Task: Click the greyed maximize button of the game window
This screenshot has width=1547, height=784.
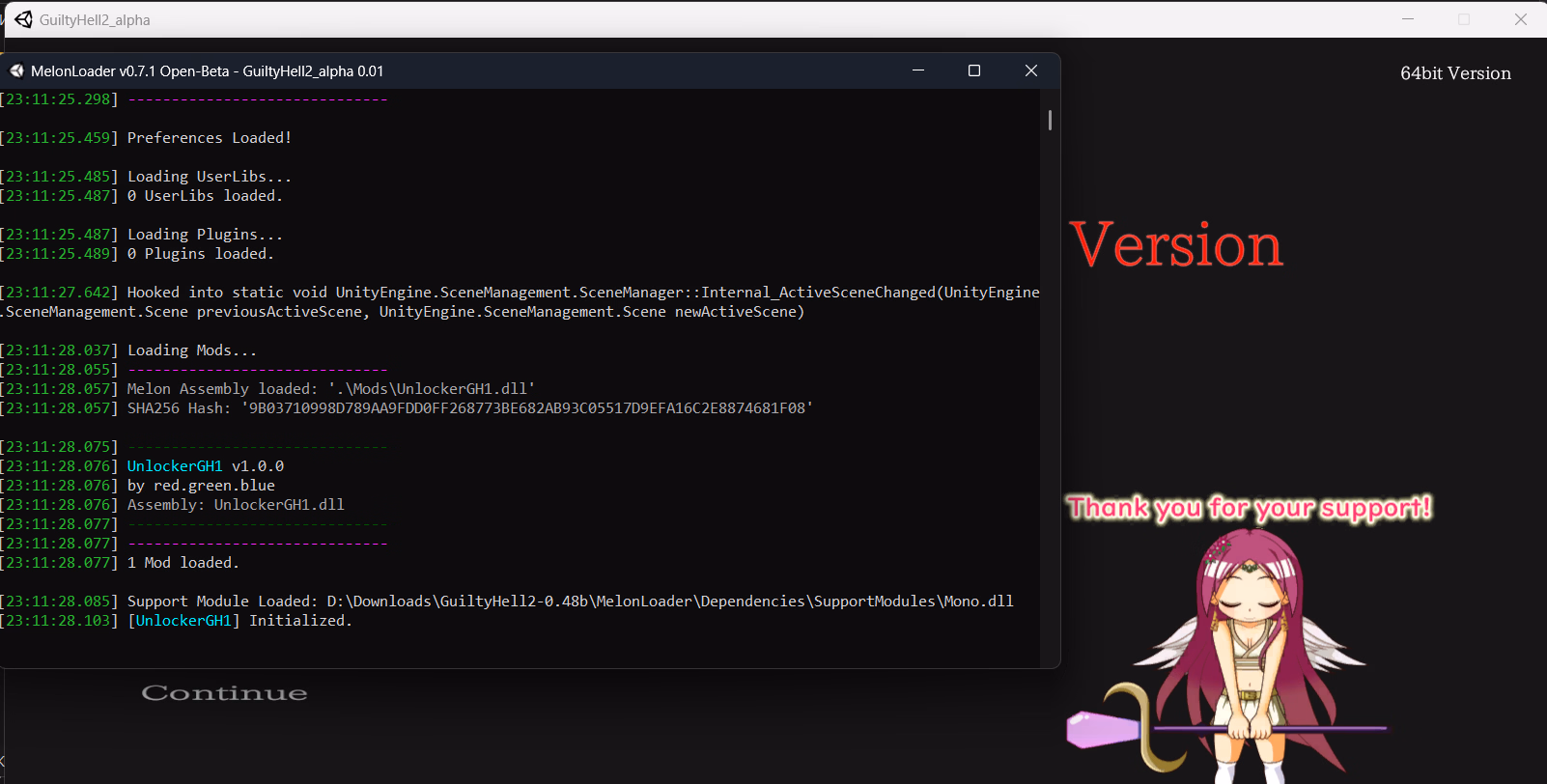Action: tap(1464, 19)
